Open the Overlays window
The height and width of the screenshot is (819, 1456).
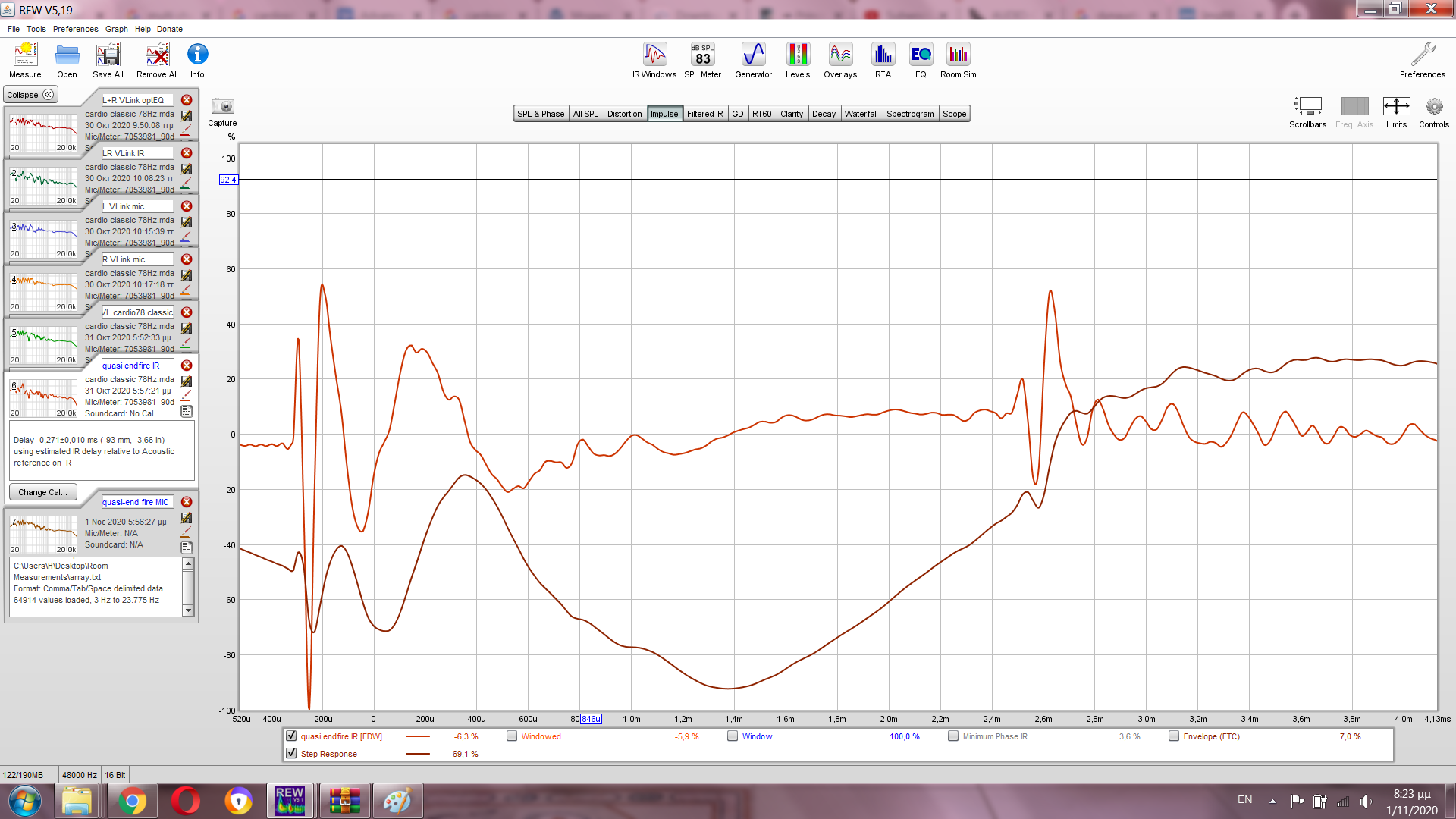[x=840, y=60]
